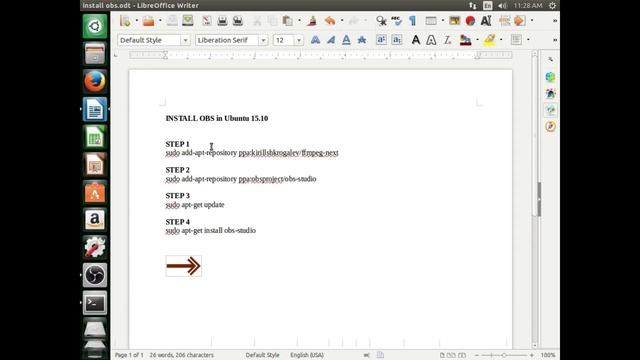Click the Clear Direct Formatting icon
The height and width of the screenshot is (360, 640).
(x=448, y=40)
